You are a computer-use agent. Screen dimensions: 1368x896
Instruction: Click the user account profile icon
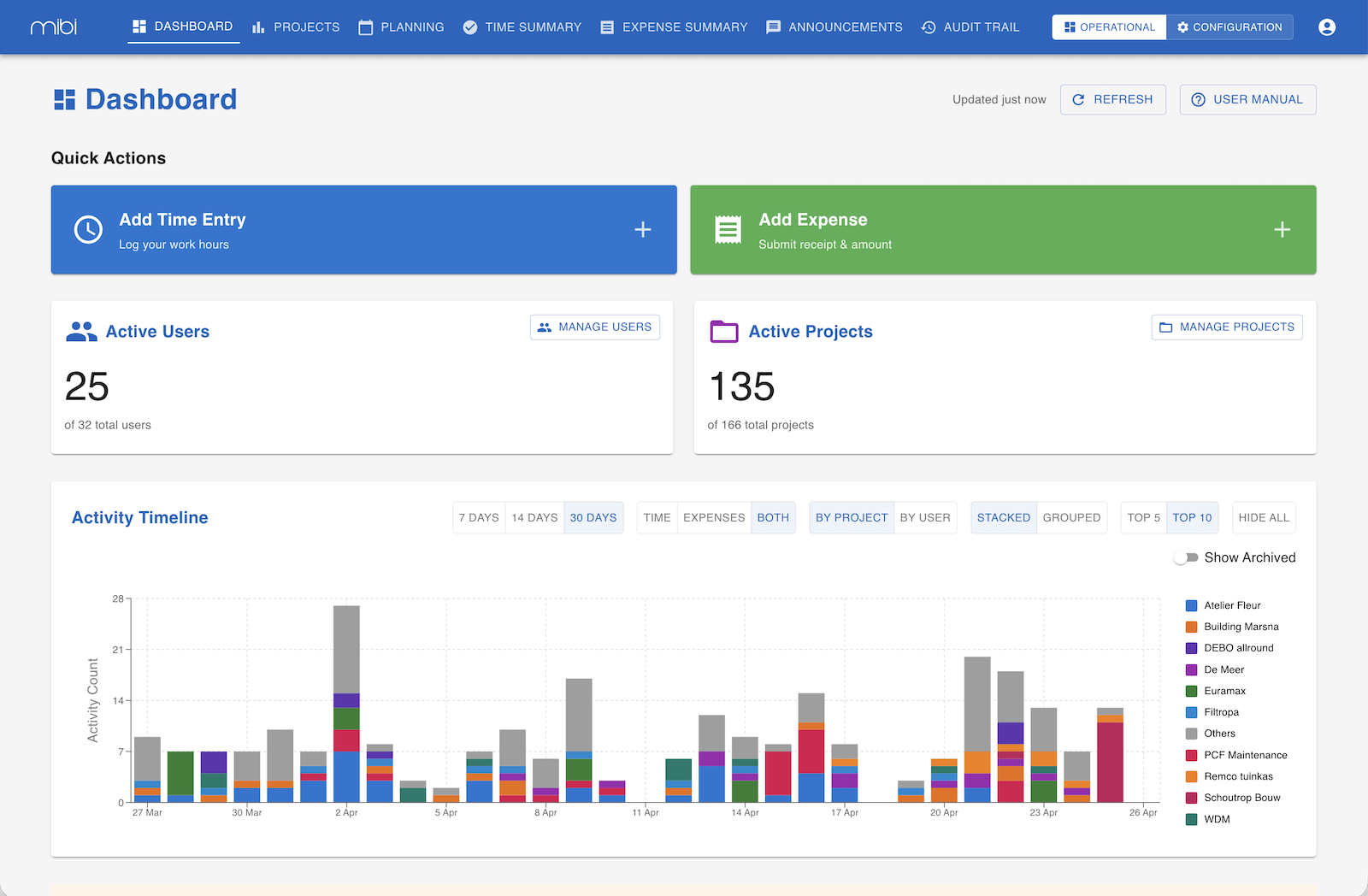1327,27
